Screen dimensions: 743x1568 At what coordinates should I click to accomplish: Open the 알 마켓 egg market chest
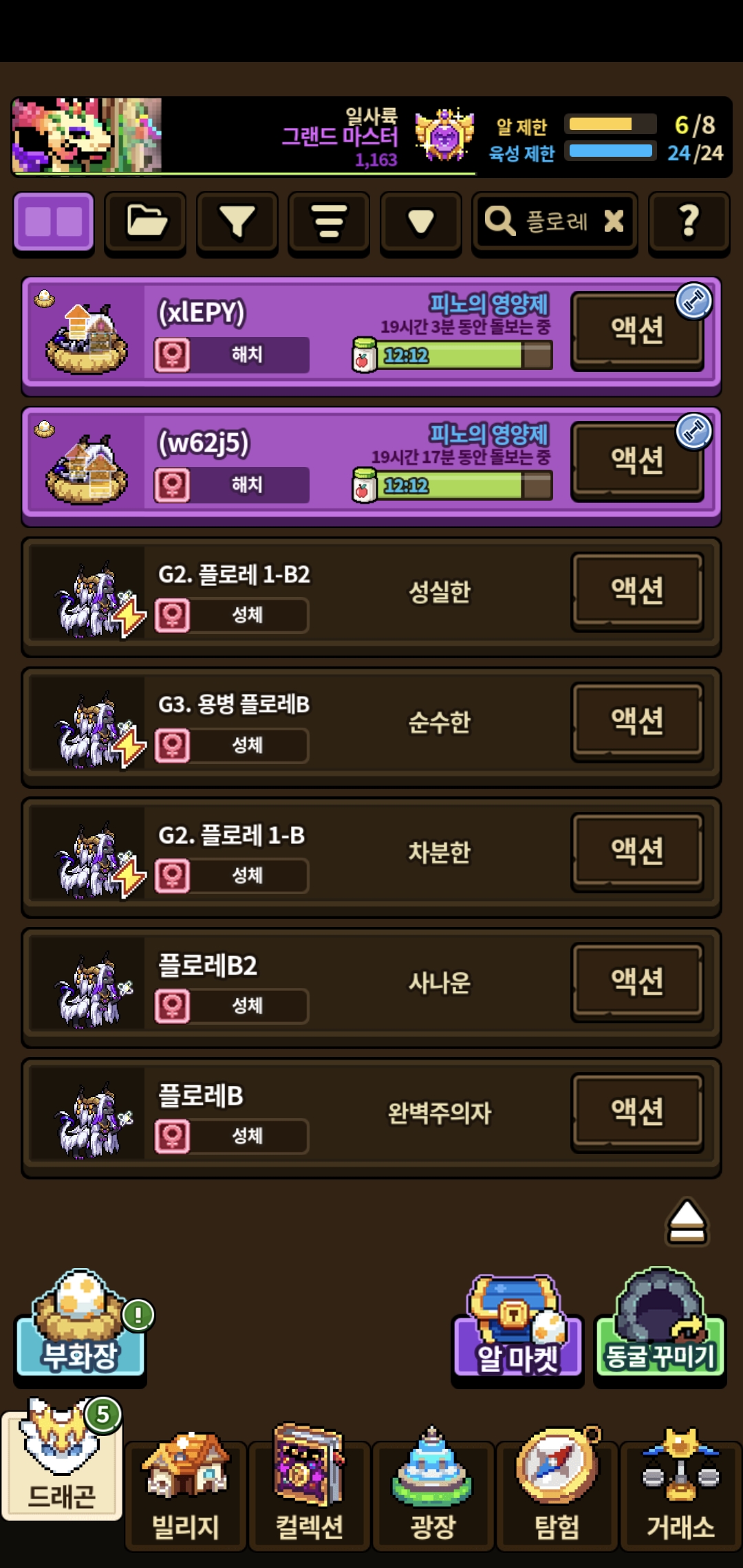coord(517,1327)
